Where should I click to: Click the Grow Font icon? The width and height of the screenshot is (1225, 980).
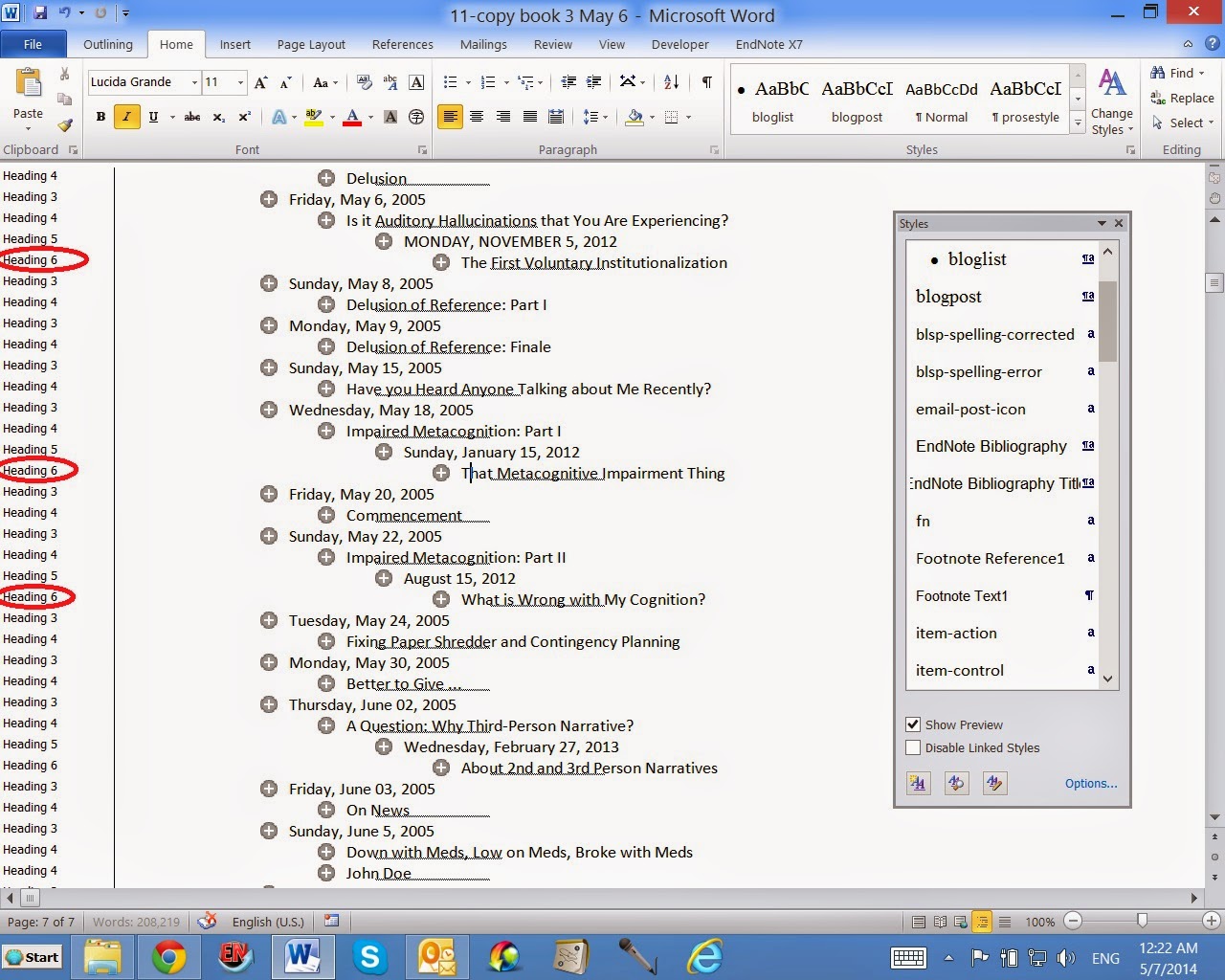261,82
